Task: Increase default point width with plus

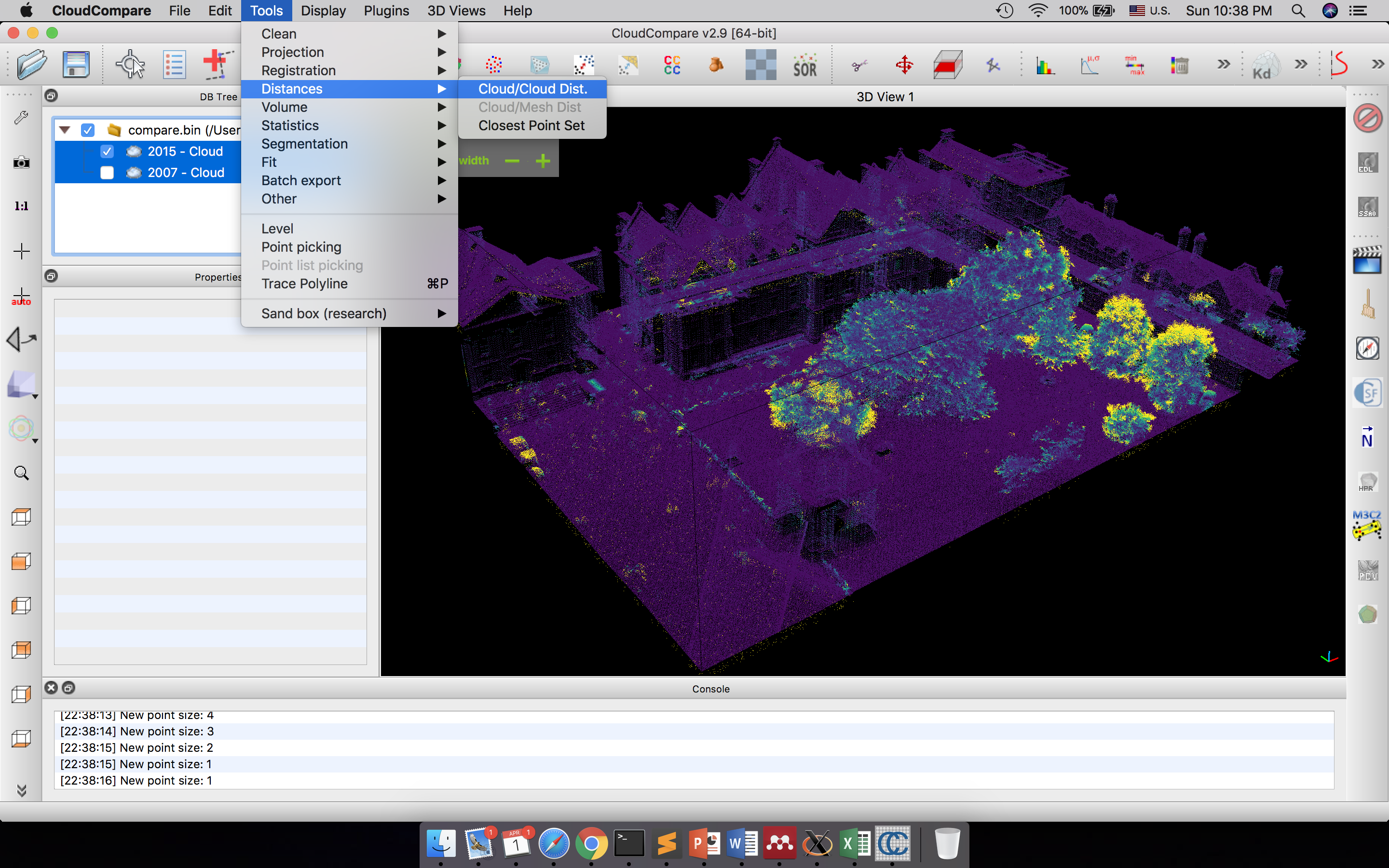Action: tap(543, 161)
